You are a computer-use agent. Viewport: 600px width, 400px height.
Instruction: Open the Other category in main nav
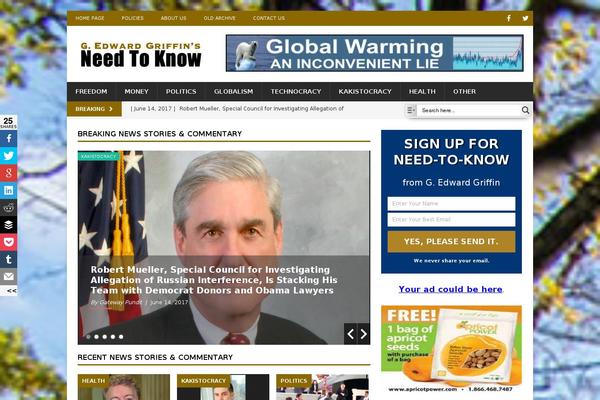click(x=465, y=91)
